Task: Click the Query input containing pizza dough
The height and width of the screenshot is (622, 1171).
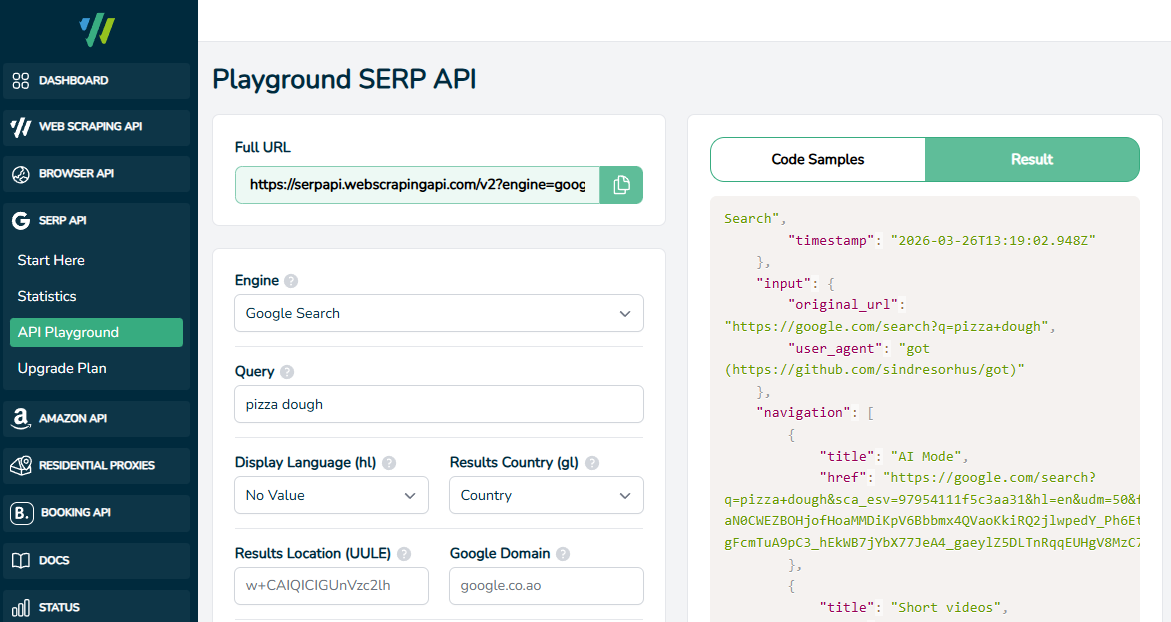Action: click(438, 404)
